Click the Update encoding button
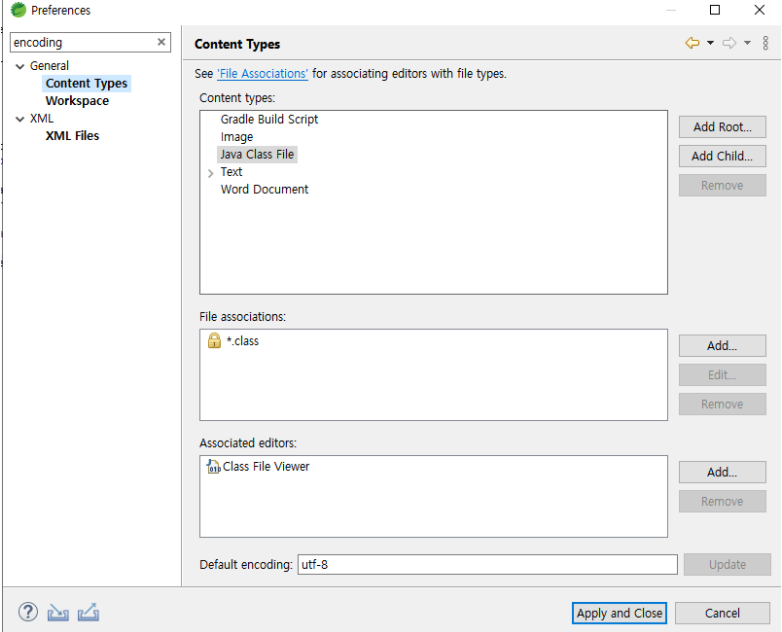Screen dimensions: 782x632 (727, 564)
